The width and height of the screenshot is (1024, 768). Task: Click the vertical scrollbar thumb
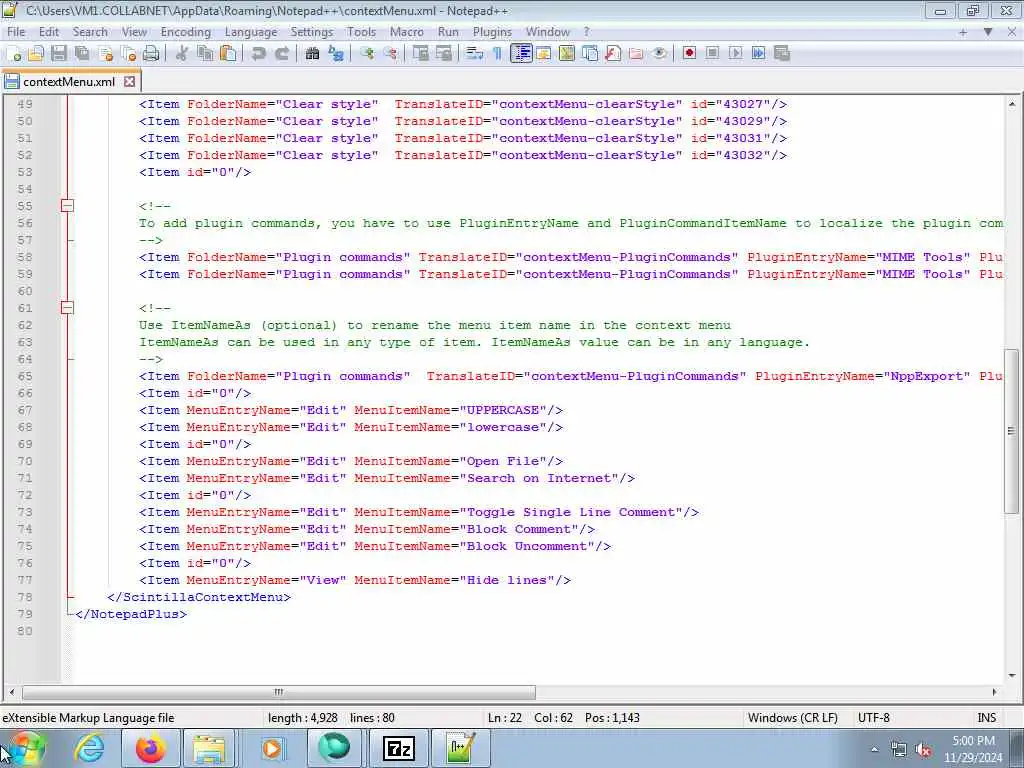click(x=1012, y=431)
